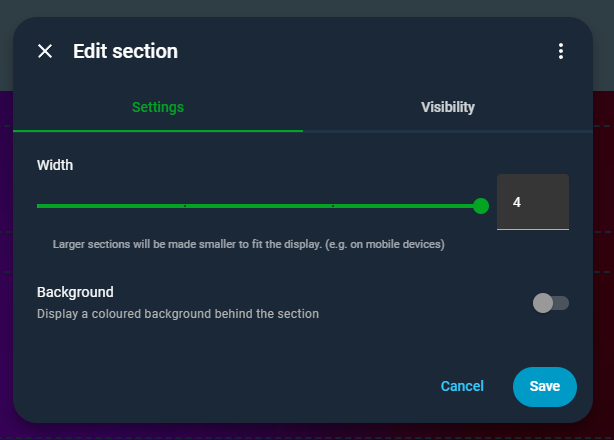Screen dimensions: 614x440
Task: Click the far left end of Width slider
Action: [x=39, y=206]
